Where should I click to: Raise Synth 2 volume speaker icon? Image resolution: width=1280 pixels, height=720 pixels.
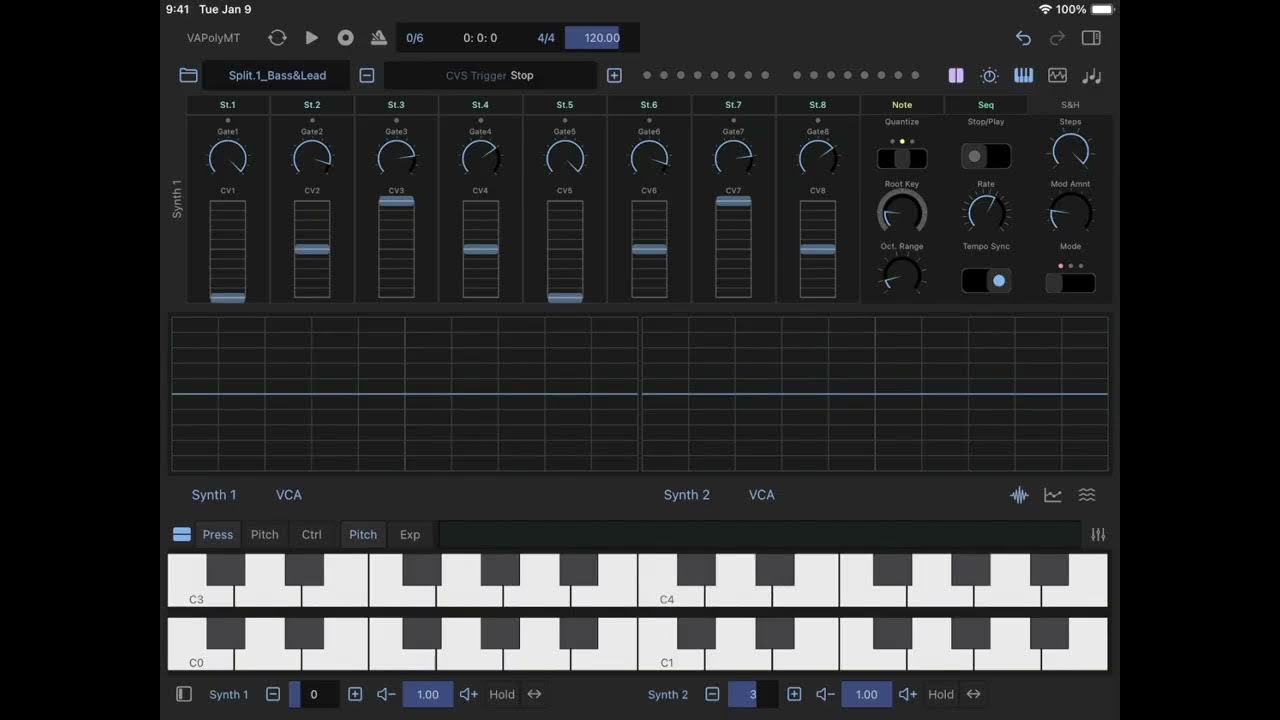point(908,694)
